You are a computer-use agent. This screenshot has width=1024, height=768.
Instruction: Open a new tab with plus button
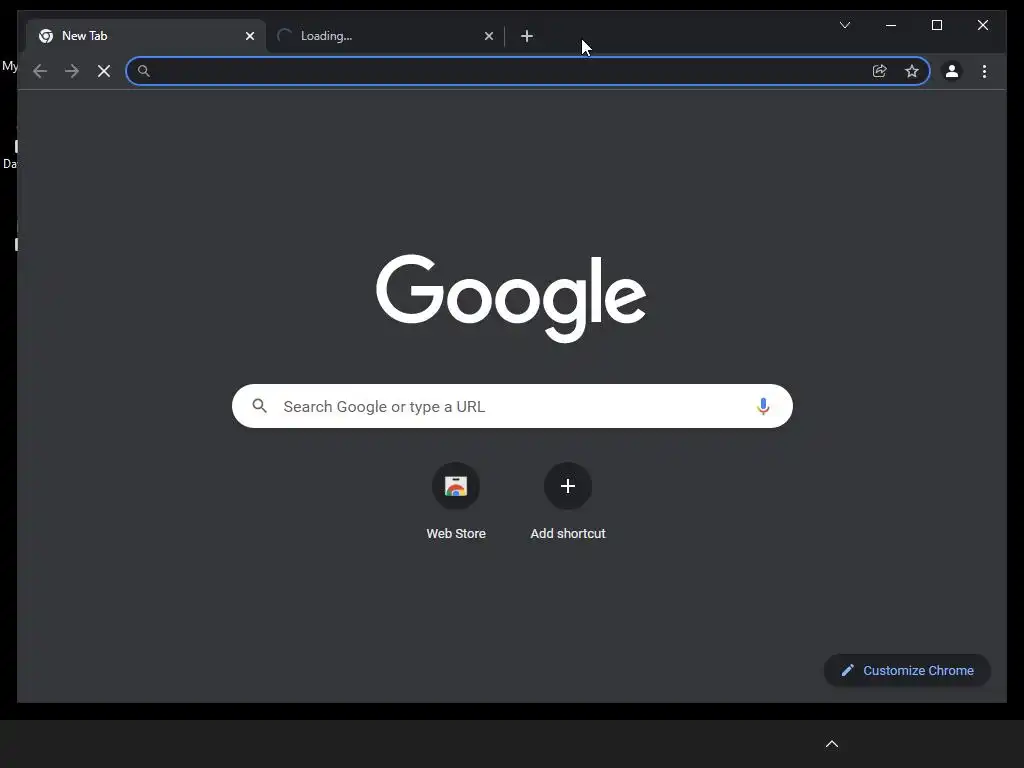[527, 36]
